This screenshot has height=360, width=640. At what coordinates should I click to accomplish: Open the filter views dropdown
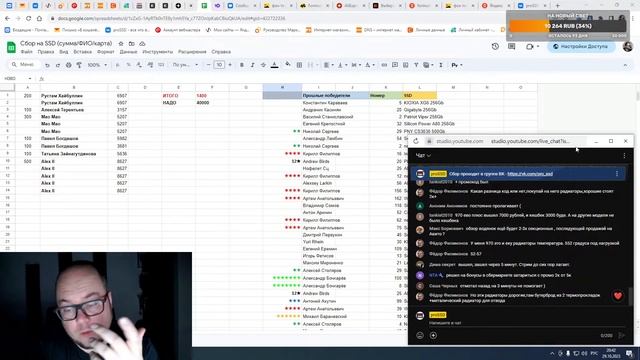click(428, 65)
